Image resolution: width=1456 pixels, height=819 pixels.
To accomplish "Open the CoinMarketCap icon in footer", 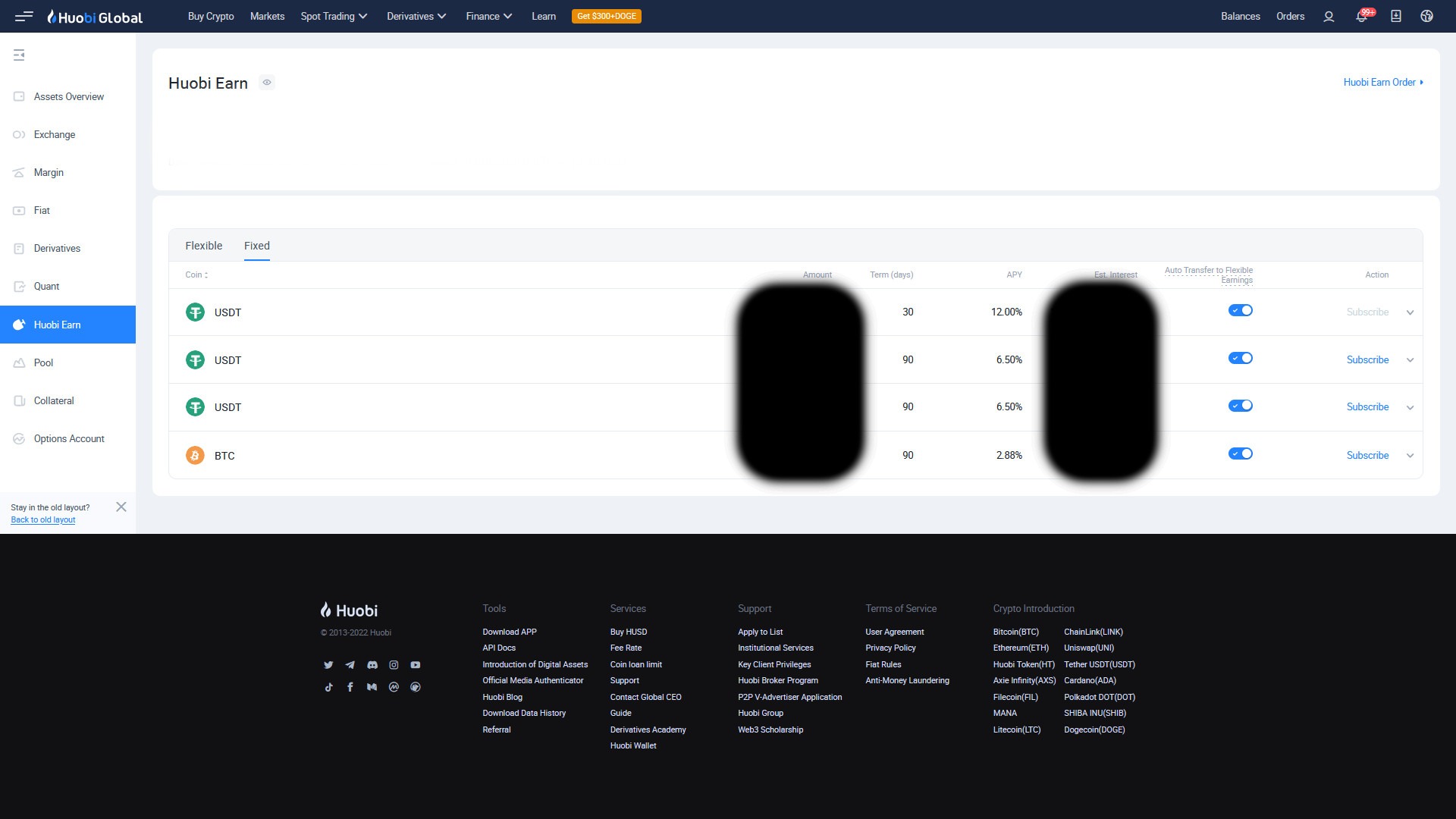I will pos(394,687).
